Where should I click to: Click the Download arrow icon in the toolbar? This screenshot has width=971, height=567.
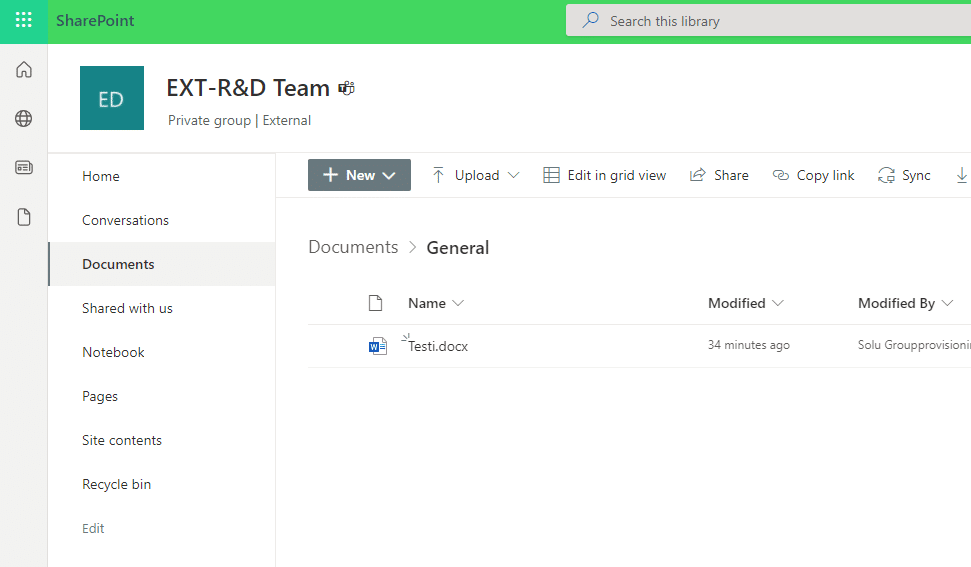(962, 175)
